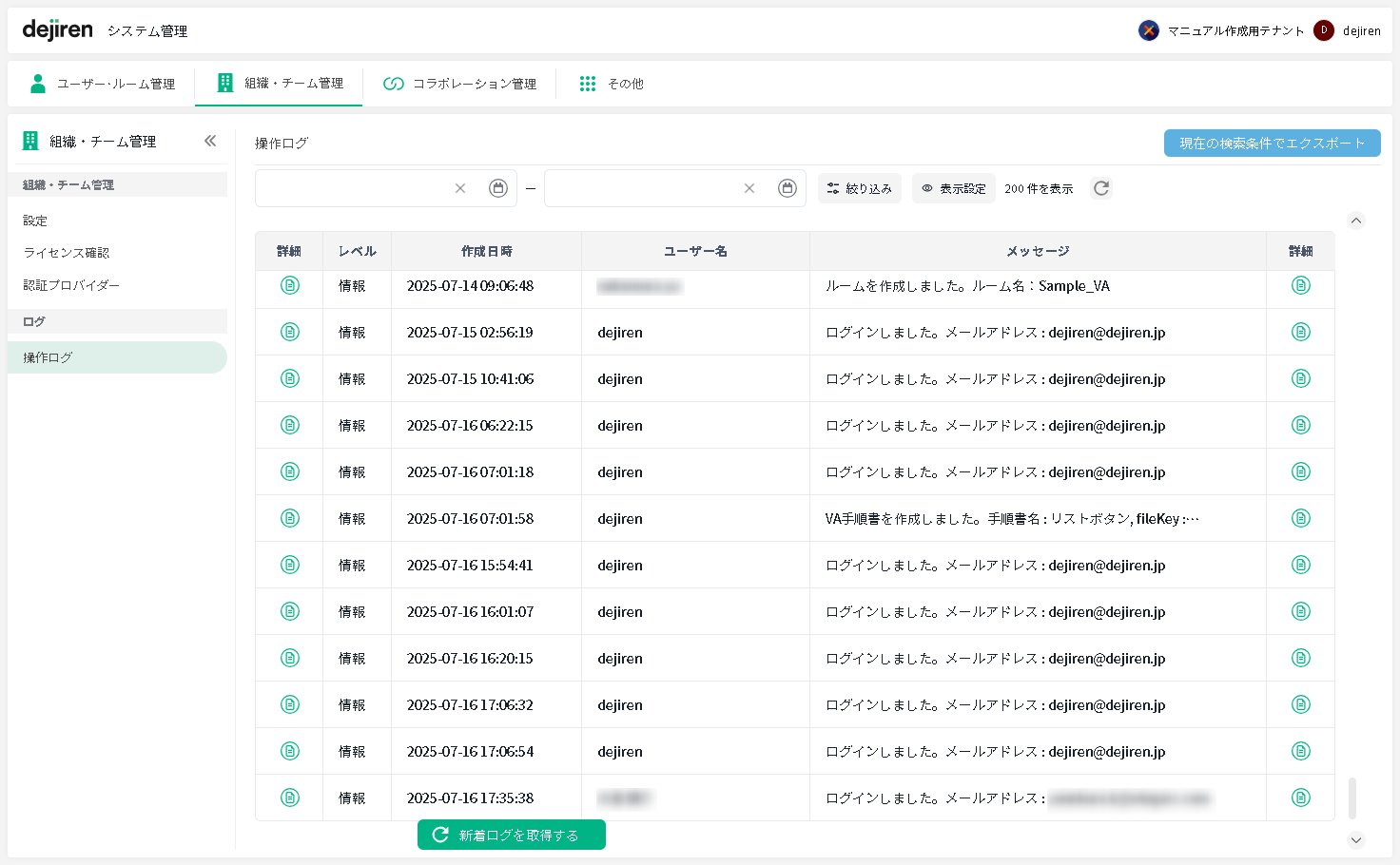Open left detail icon for Sample_VA room log
This screenshot has width=1400, height=865.
(x=290, y=285)
